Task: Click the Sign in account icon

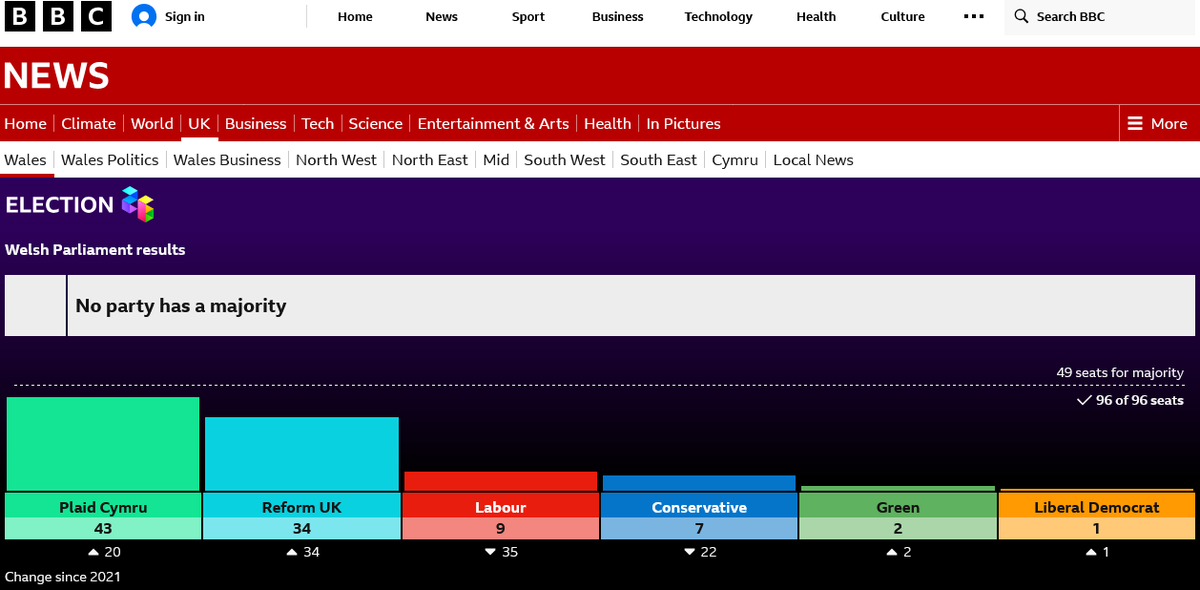Action: point(144,16)
